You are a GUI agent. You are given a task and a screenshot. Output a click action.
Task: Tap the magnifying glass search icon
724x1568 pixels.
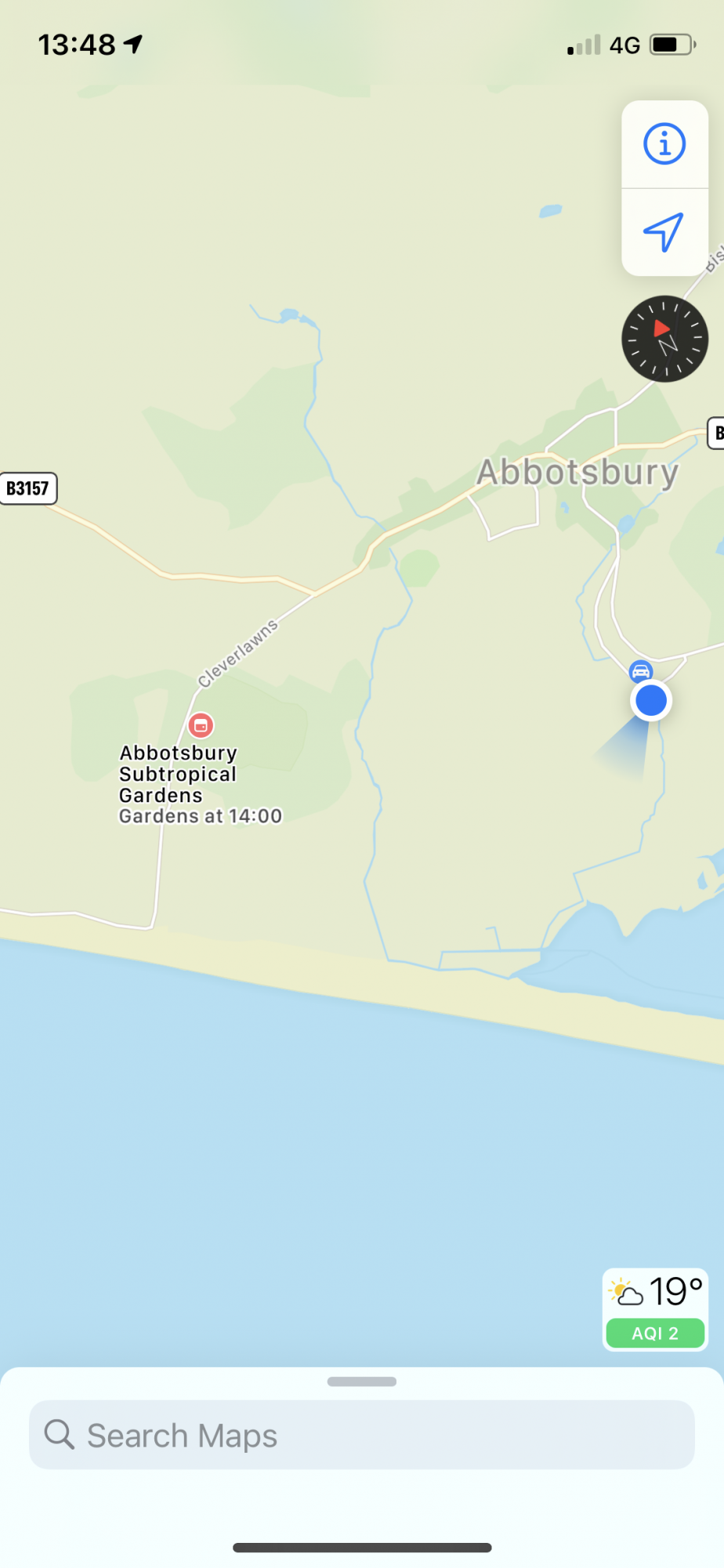pos(59,1434)
